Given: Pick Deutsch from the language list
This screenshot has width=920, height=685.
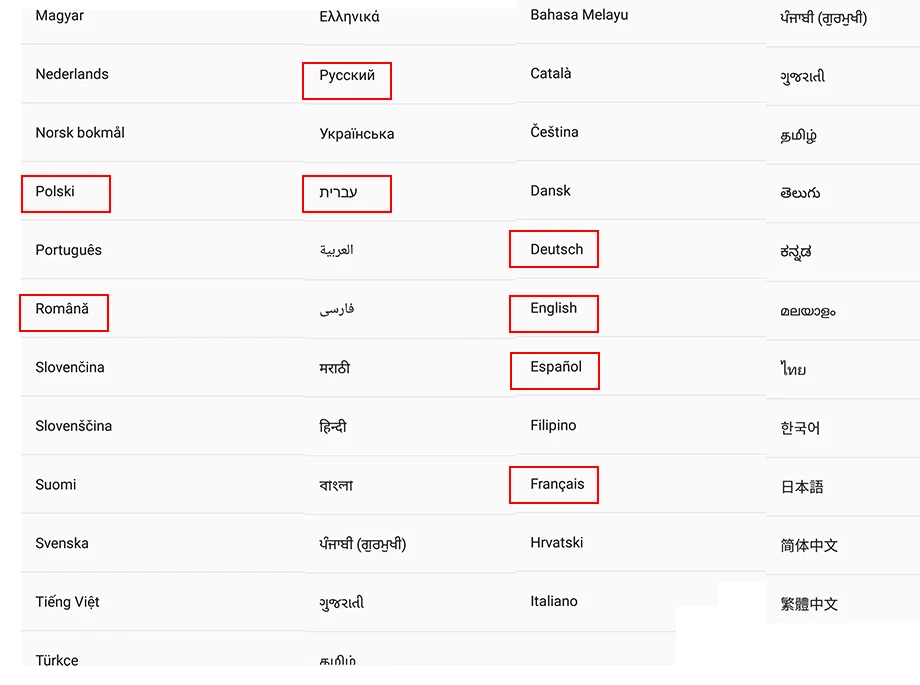Looking at the screenshot, I should click(556, 250).
